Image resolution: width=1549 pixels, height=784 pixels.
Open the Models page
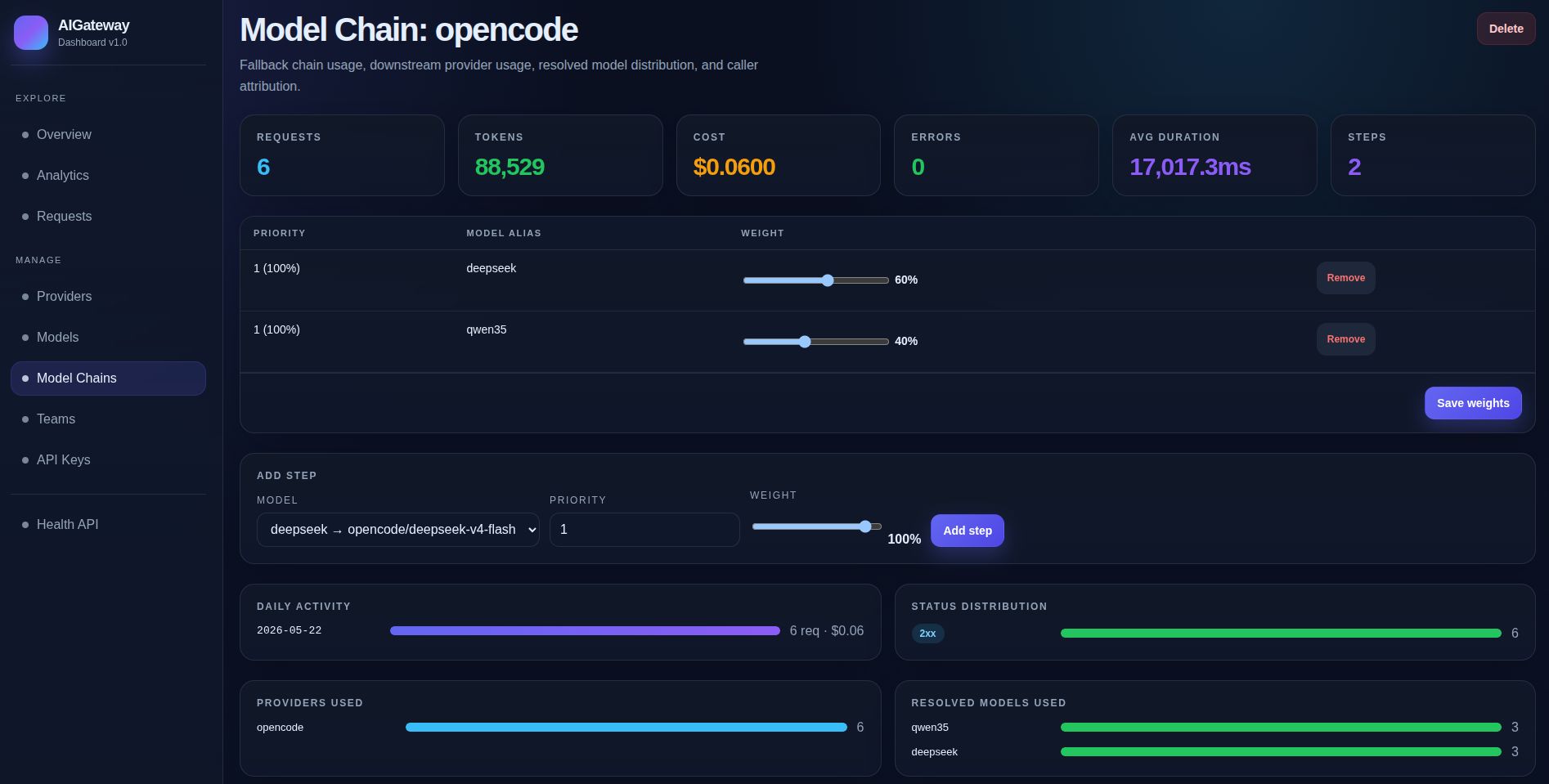pos(108,338)
